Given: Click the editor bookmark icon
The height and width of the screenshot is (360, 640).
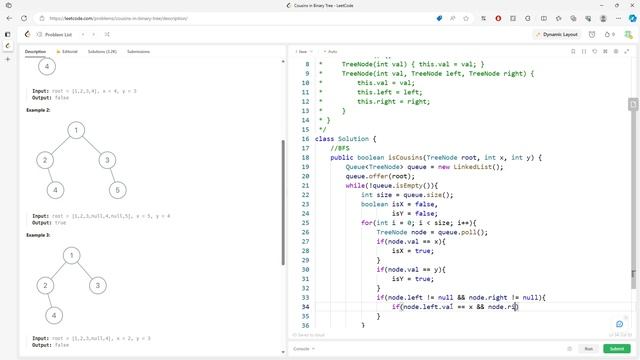Looking at the screenshot, I should pos(573,51).
